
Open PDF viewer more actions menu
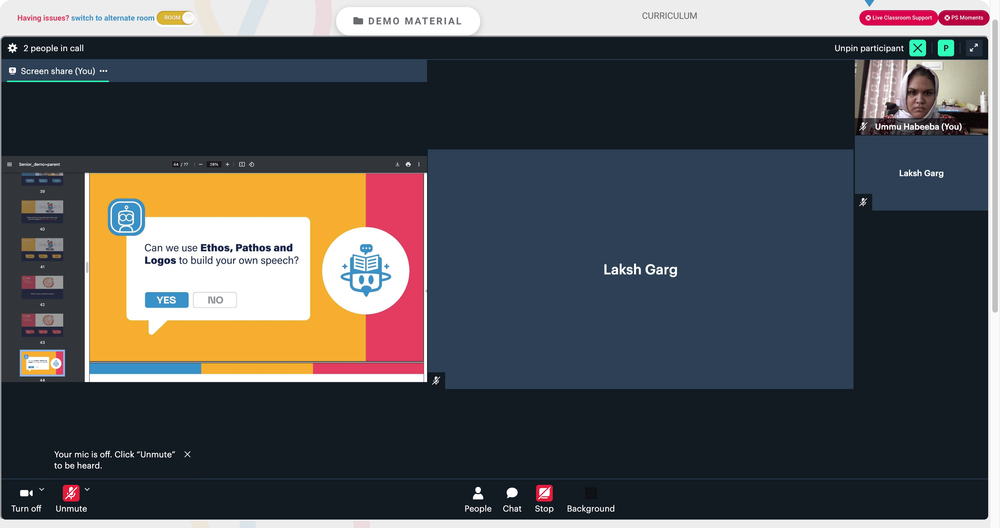(x=419, y=165)
